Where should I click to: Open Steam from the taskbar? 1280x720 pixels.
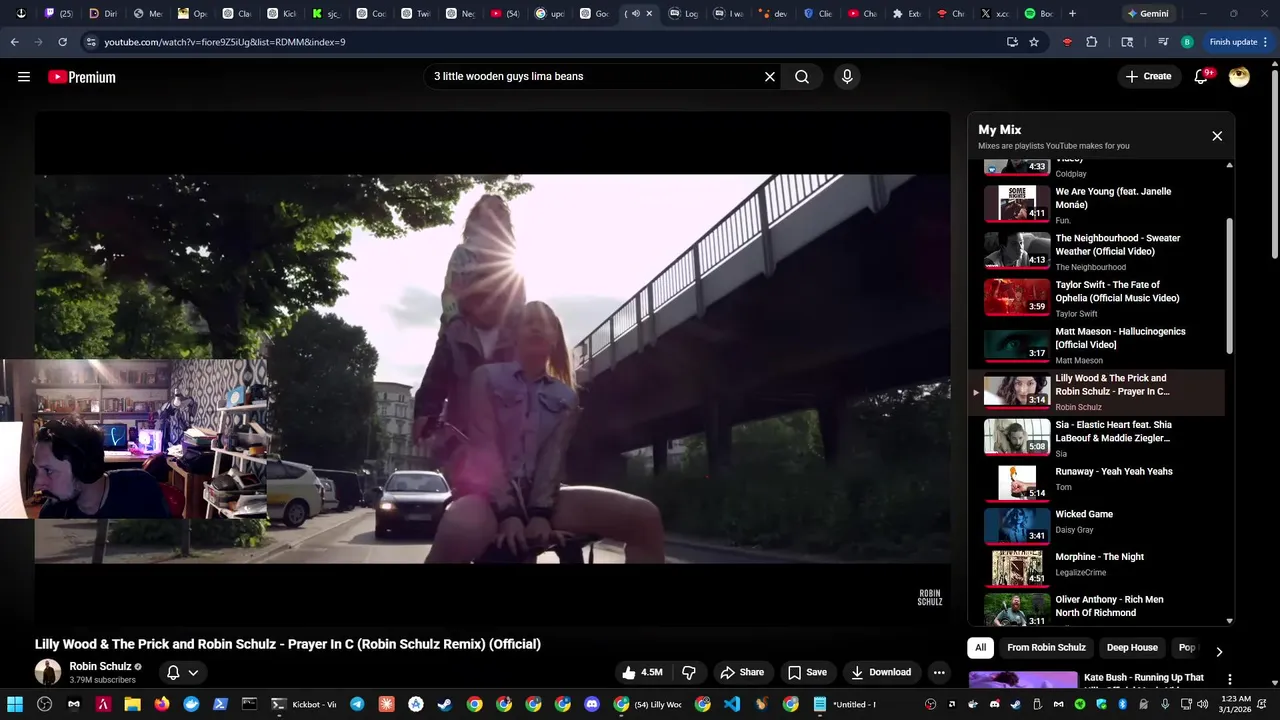[x=445, y=704]
